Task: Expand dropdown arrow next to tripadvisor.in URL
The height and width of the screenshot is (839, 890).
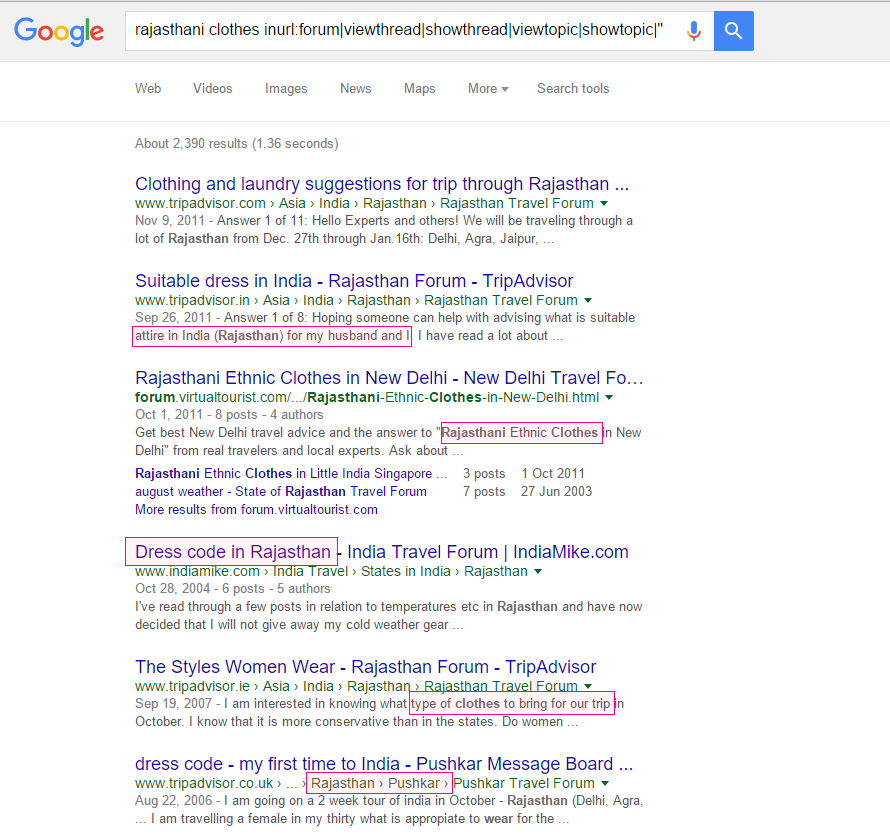Action: tap(589, 300)
